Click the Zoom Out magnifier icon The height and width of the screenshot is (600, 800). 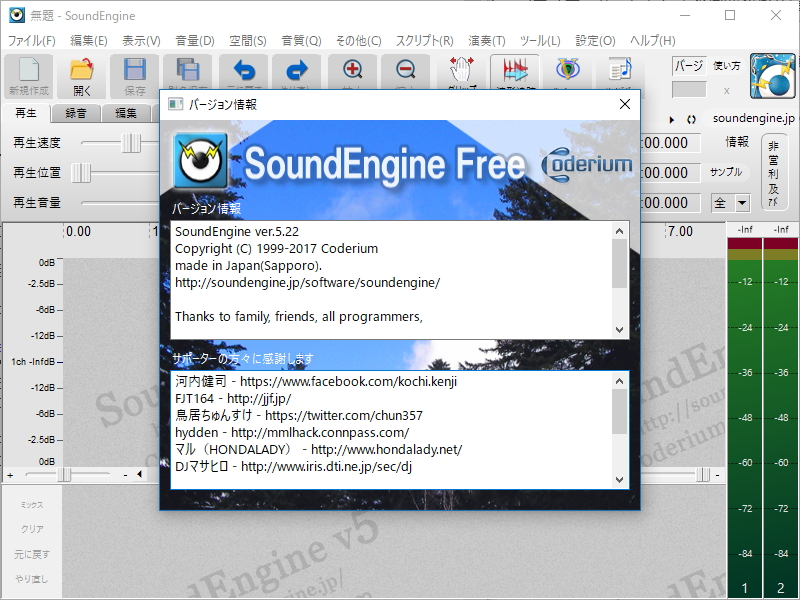pos(406,71)
